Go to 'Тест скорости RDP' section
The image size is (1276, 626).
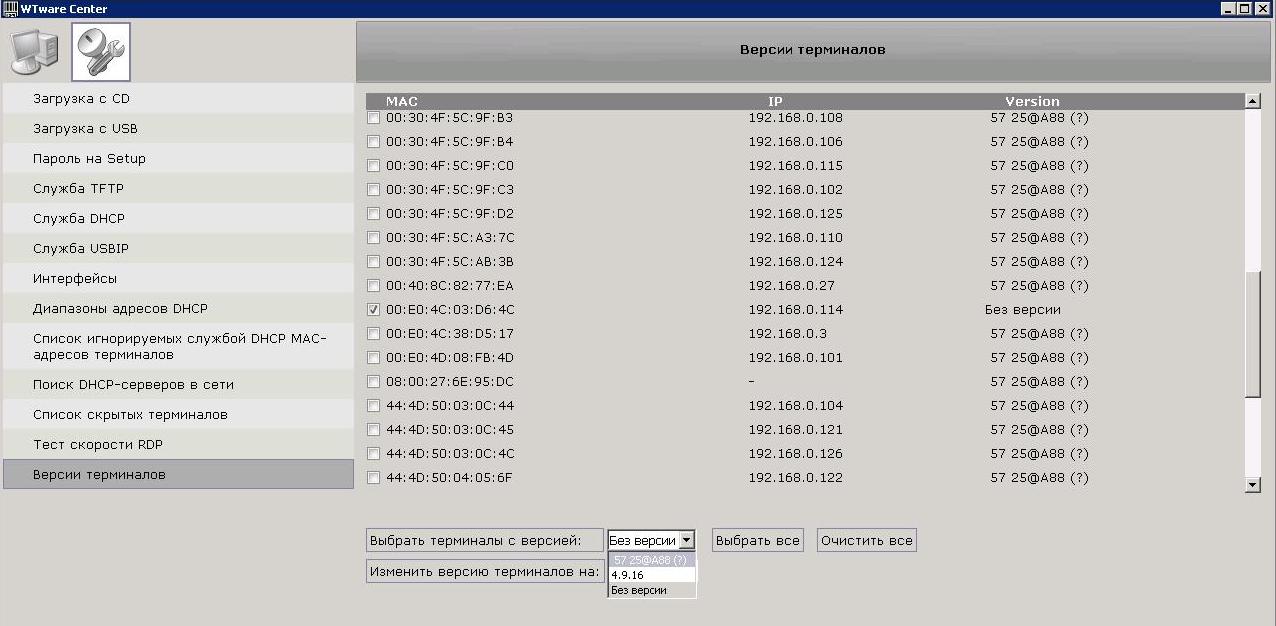[97, 444]
